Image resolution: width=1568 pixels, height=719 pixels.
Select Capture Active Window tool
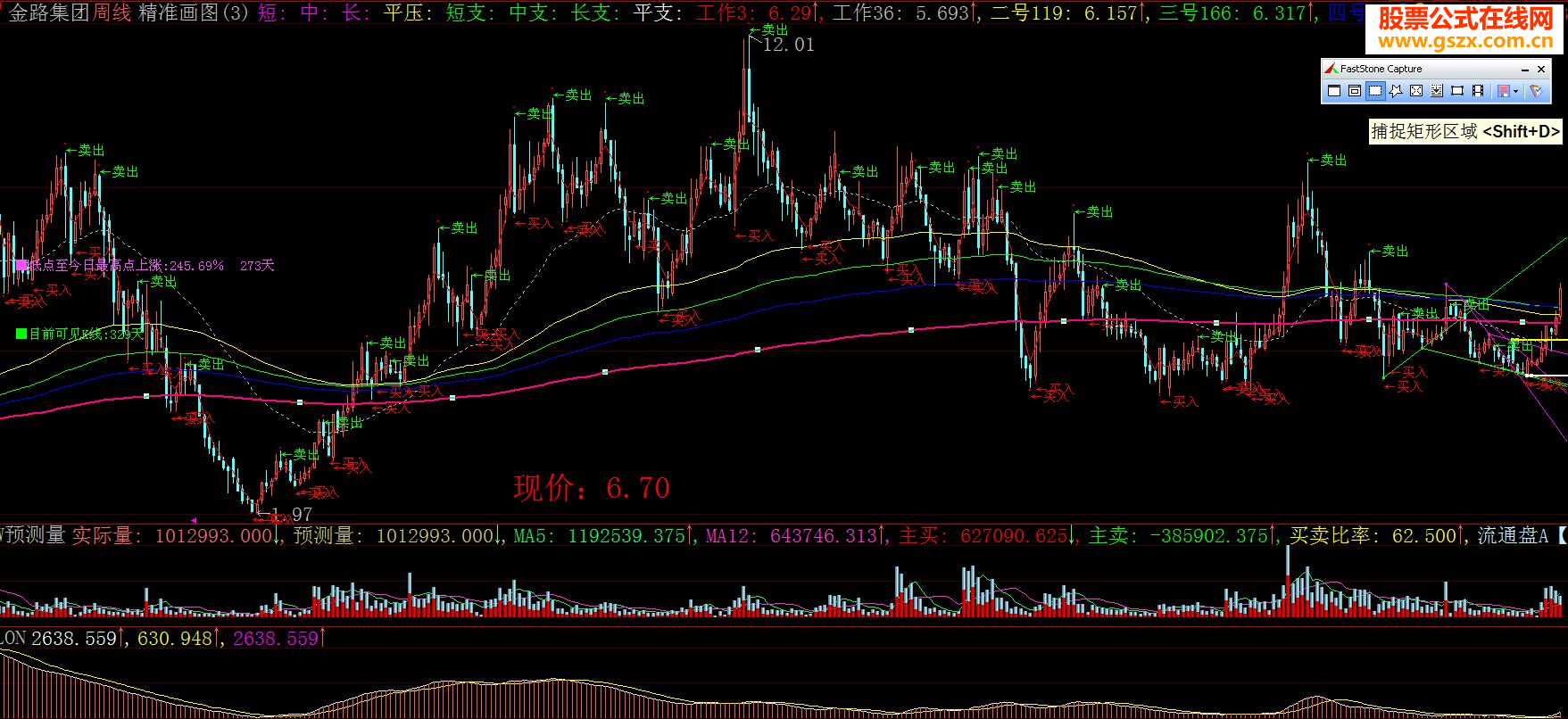1334,91
